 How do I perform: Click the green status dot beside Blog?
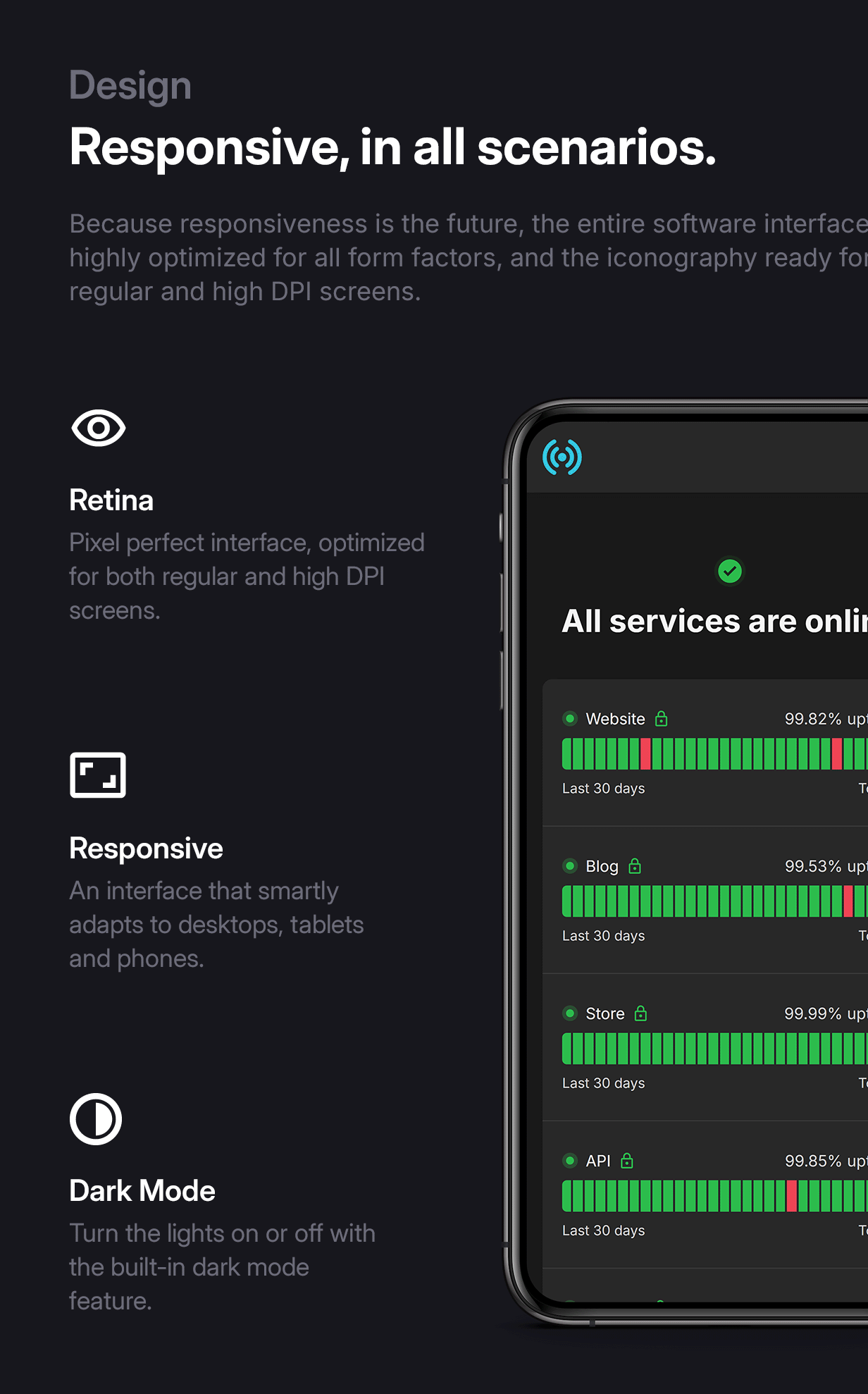pyautogui.click(x=570, y=865)
